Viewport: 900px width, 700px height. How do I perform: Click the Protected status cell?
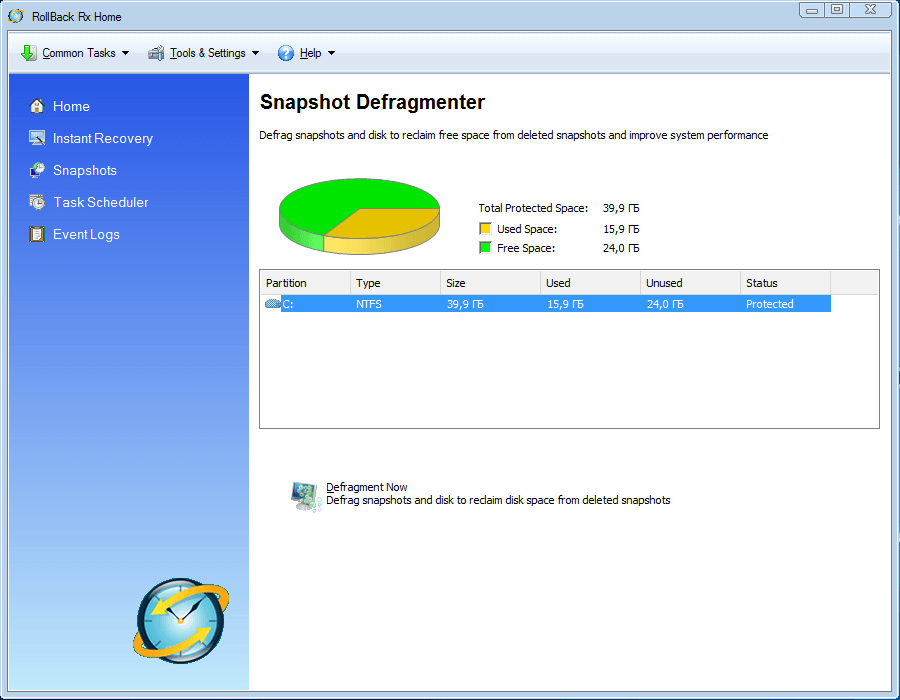(770, 304)
